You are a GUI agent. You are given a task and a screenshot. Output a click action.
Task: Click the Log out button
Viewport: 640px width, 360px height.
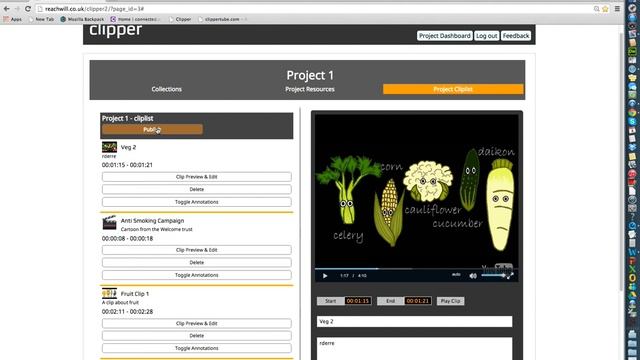pyautogui.click(x=487, y=36)
